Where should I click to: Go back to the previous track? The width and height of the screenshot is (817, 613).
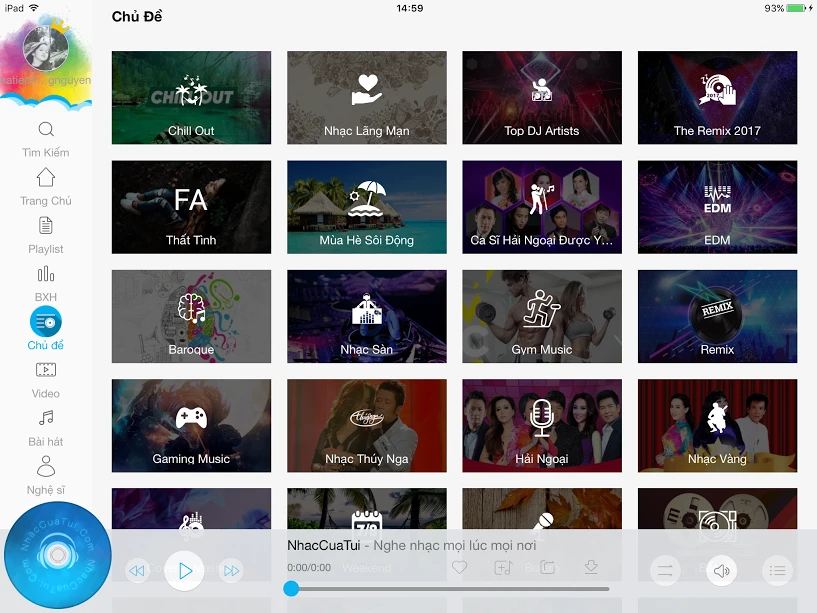137,571
